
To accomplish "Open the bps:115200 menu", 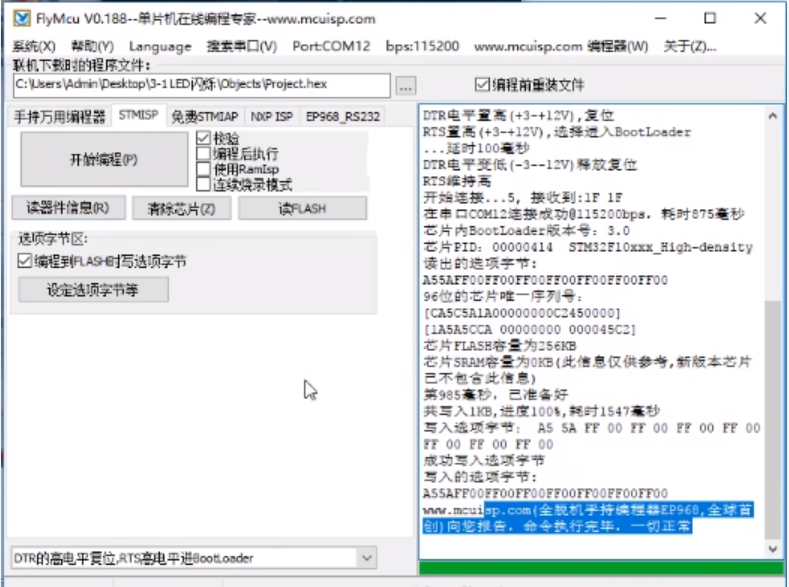I will click(422, 46).
